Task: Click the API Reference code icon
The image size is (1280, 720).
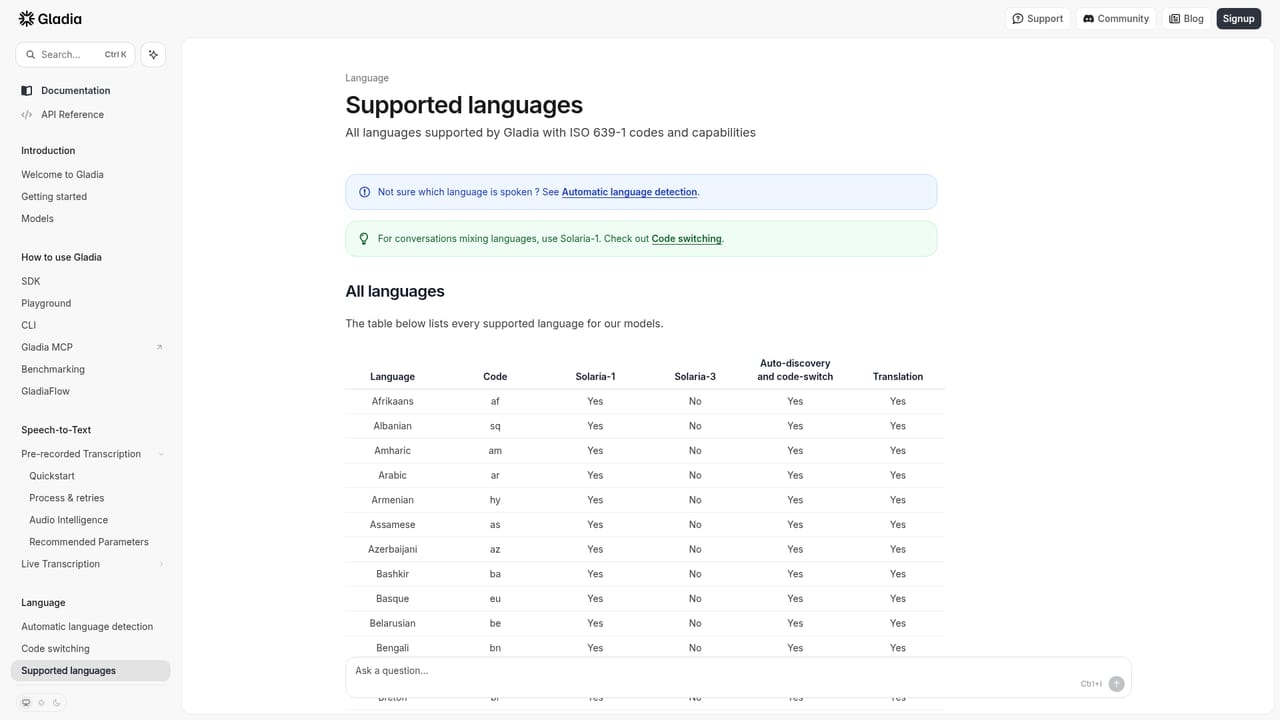Action: coord(27,115)
